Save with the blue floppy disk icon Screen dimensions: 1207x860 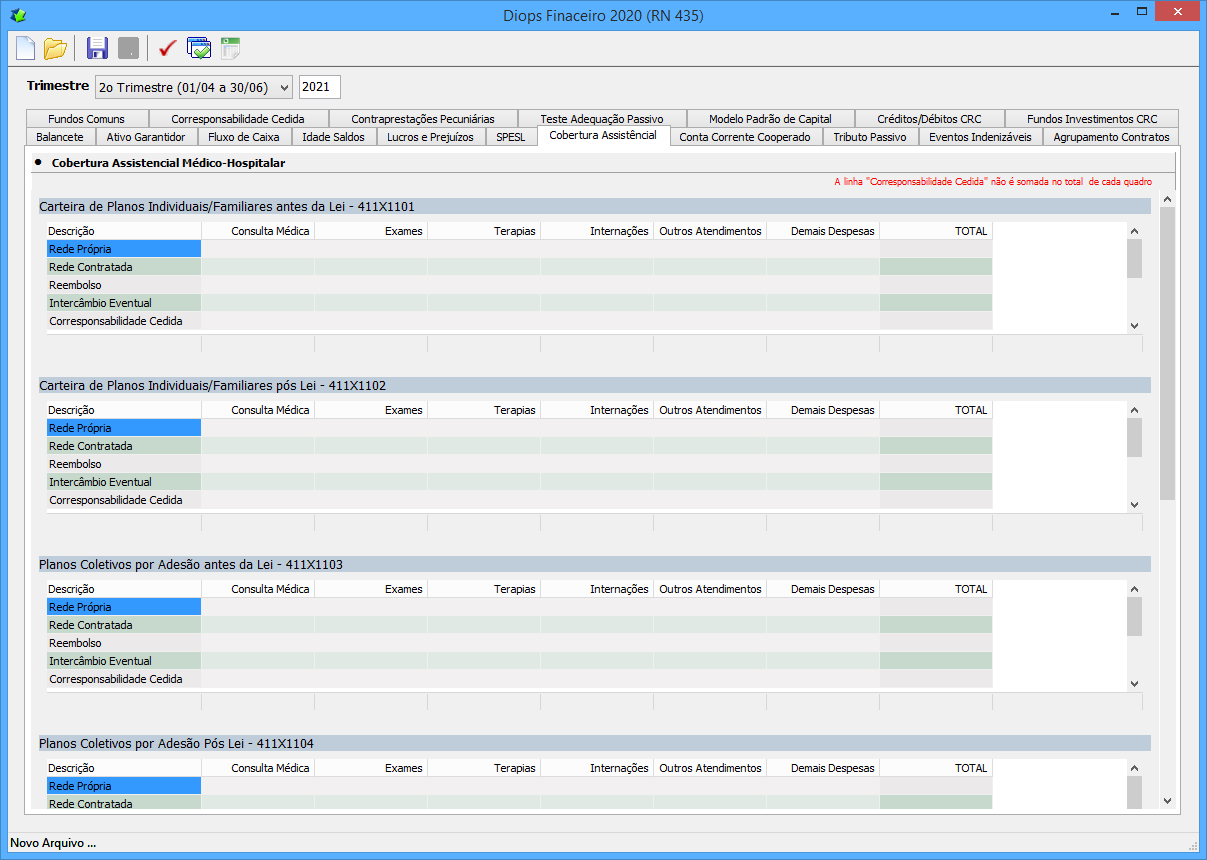(x=97, y=47)
